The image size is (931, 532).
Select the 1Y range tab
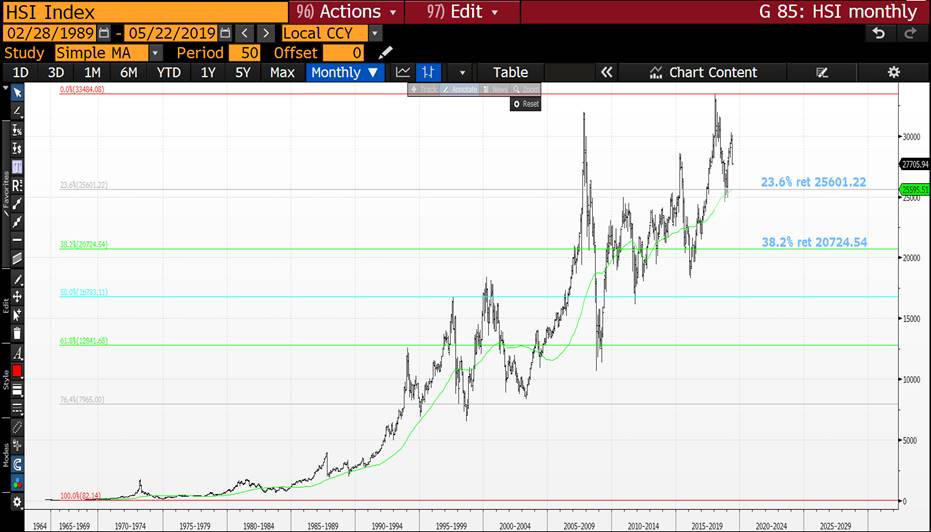coord(208,72)
